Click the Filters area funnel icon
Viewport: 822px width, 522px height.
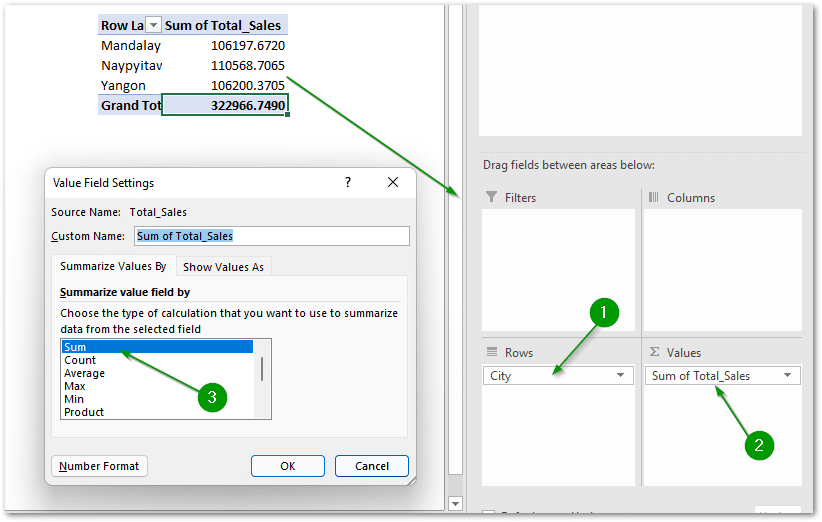[491, 198]
